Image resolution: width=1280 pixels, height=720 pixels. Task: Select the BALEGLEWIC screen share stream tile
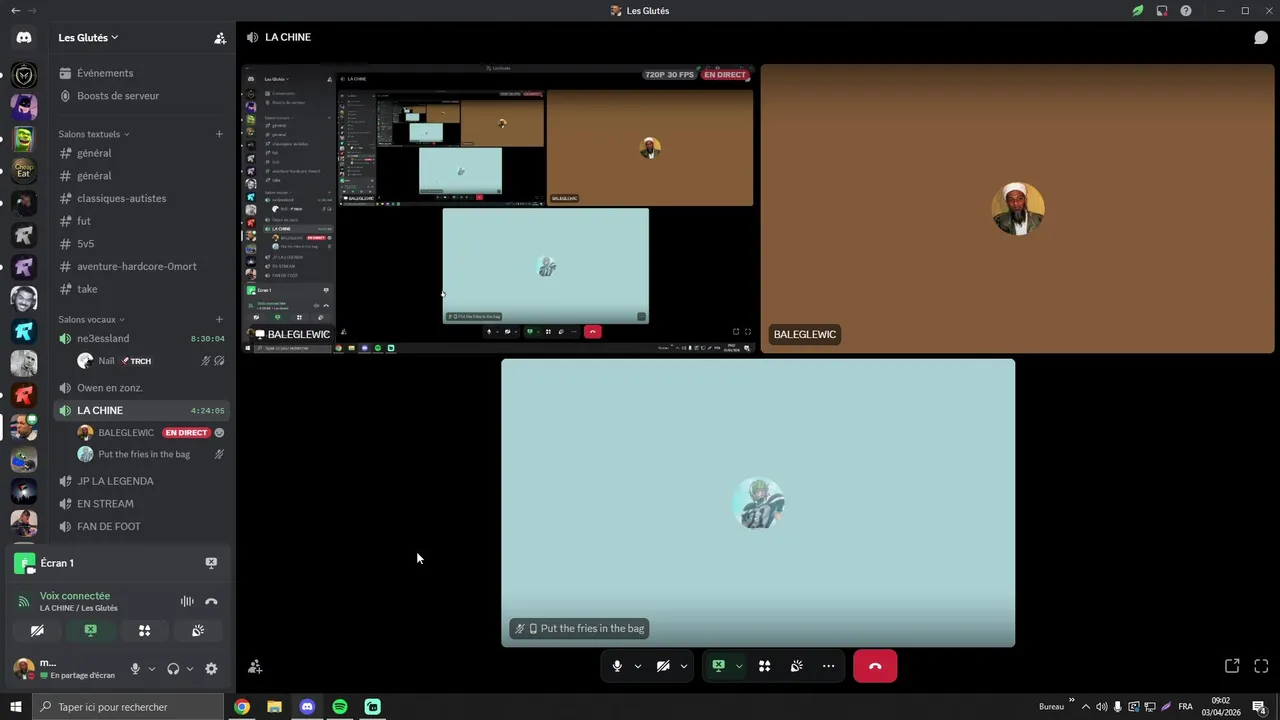pyautogui.click(x=498, y=209)
